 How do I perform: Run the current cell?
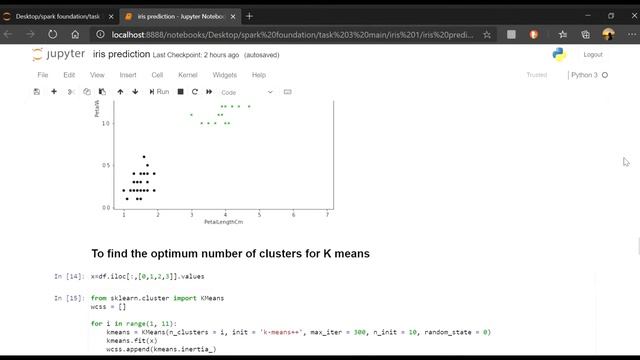[x=159, y=92]
